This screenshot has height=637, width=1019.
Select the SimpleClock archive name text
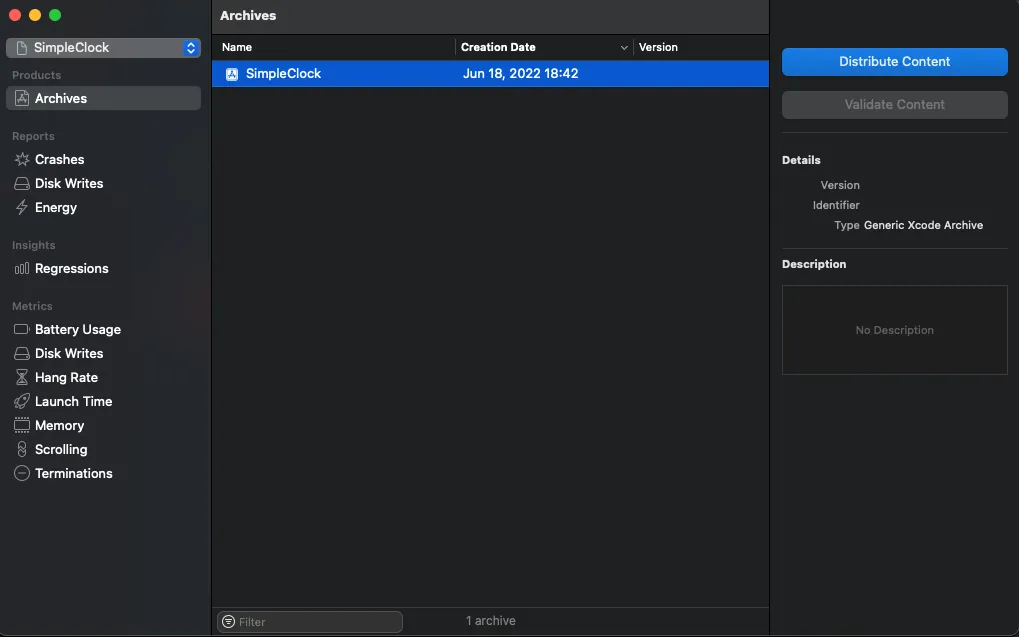(x=283, y=73)
